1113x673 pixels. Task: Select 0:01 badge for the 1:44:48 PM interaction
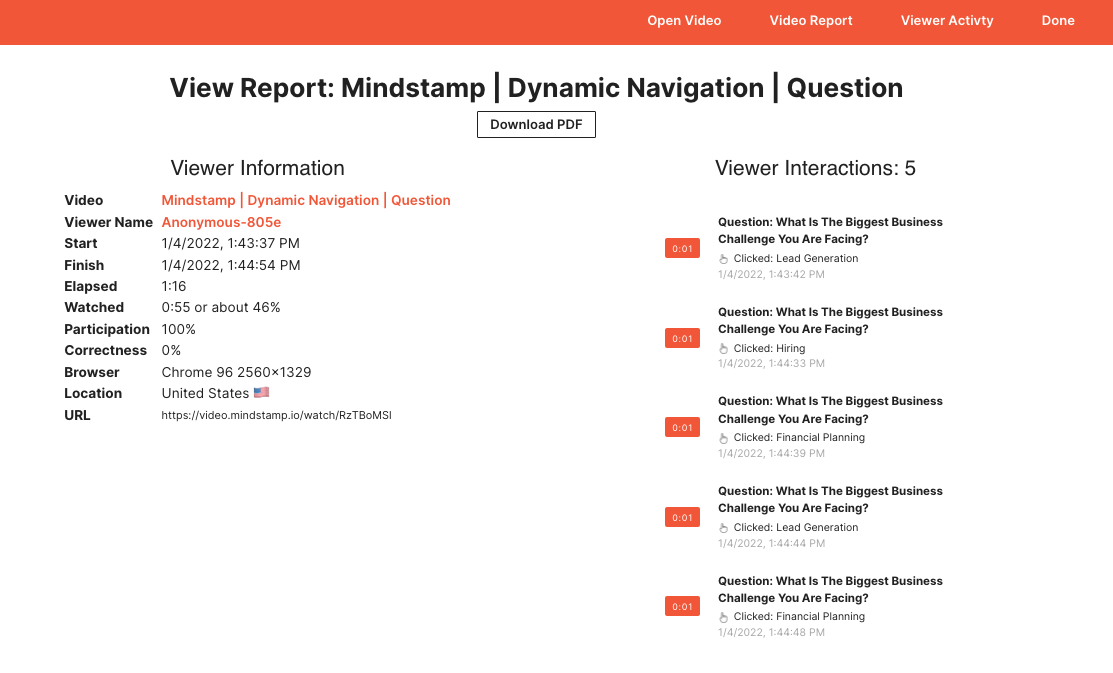[x=682, y=607]
